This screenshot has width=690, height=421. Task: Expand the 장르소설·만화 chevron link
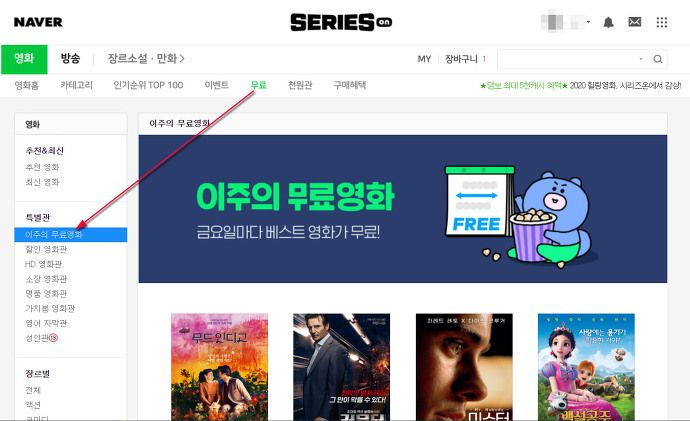coord(146,59)
